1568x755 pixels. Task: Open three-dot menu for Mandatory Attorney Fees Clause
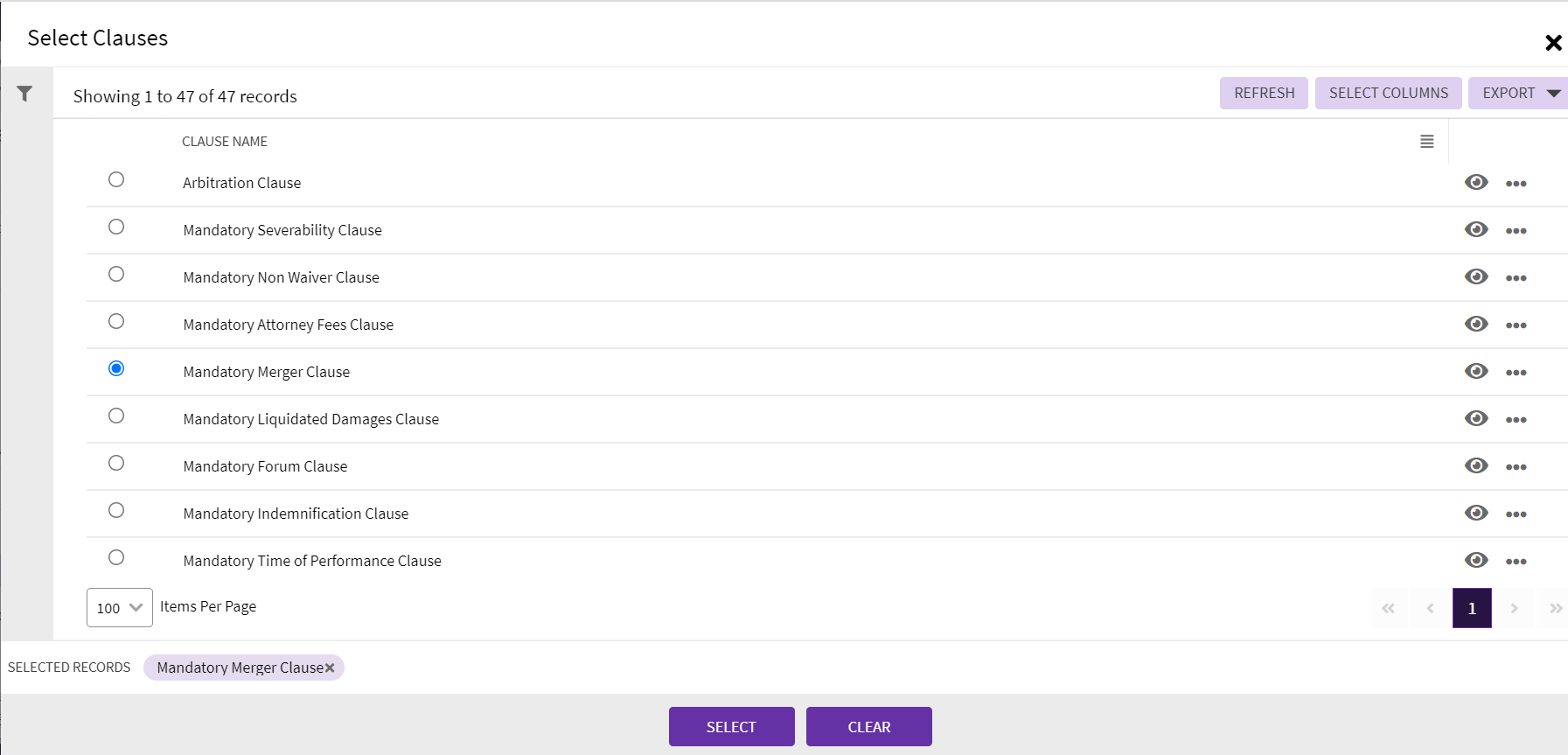(x=1516, y=325)
